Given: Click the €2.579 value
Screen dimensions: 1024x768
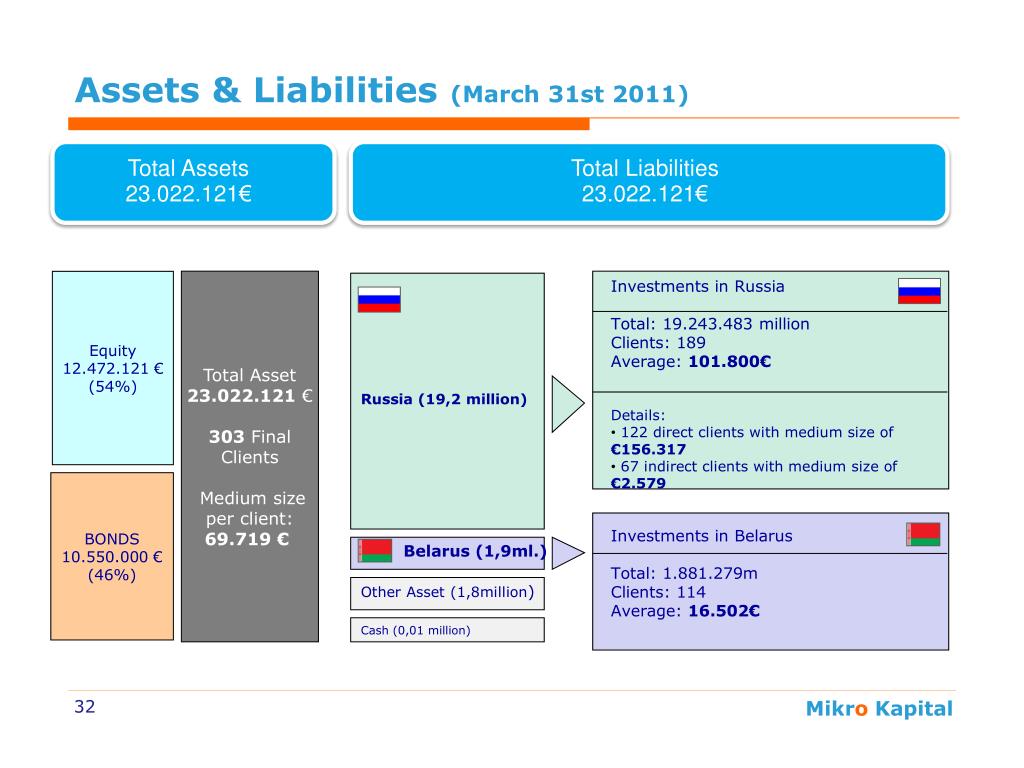Looking at the screenshot, I should pos(638,483).
